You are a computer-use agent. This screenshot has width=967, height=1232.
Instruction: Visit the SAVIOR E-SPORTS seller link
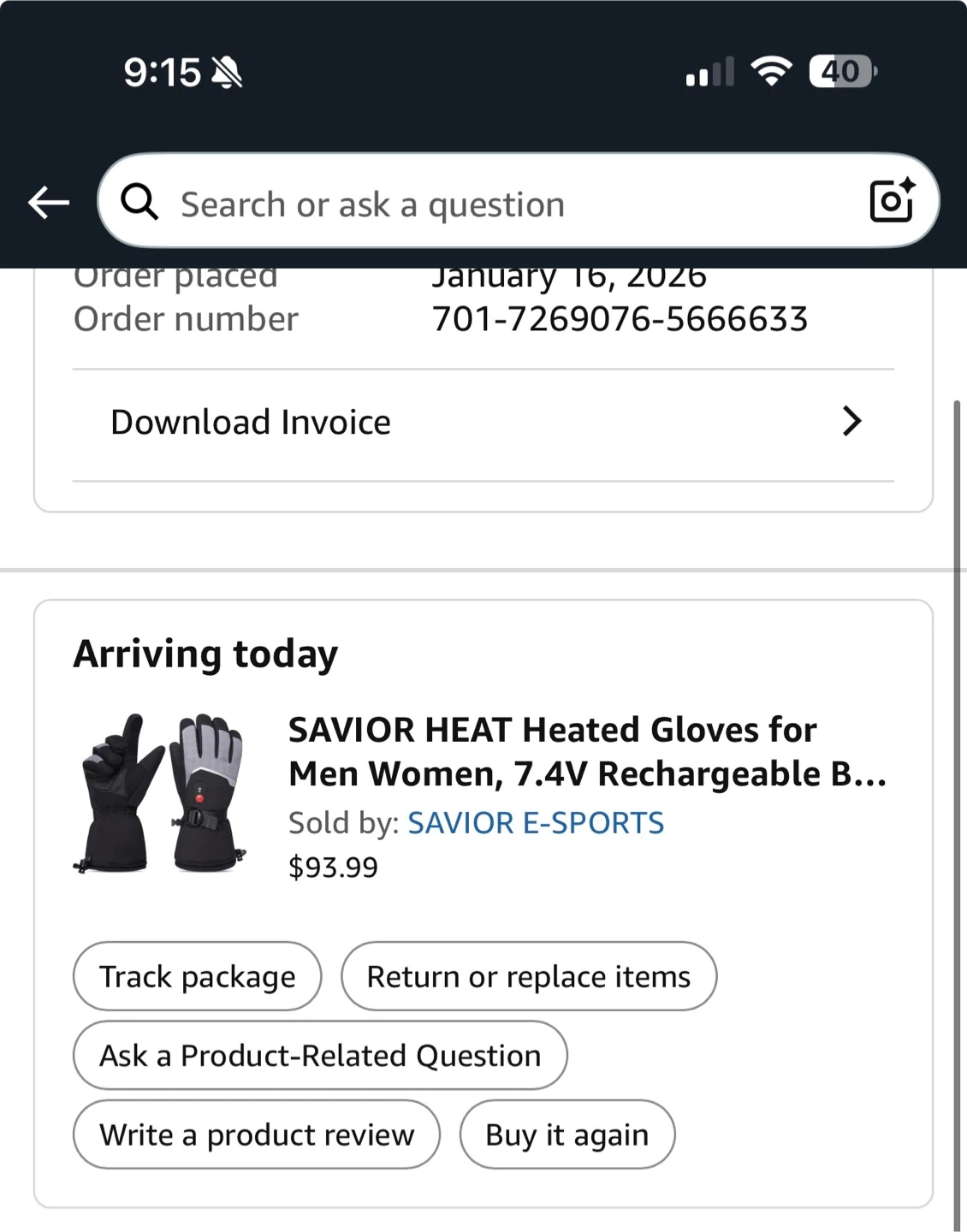coord(536,822)
